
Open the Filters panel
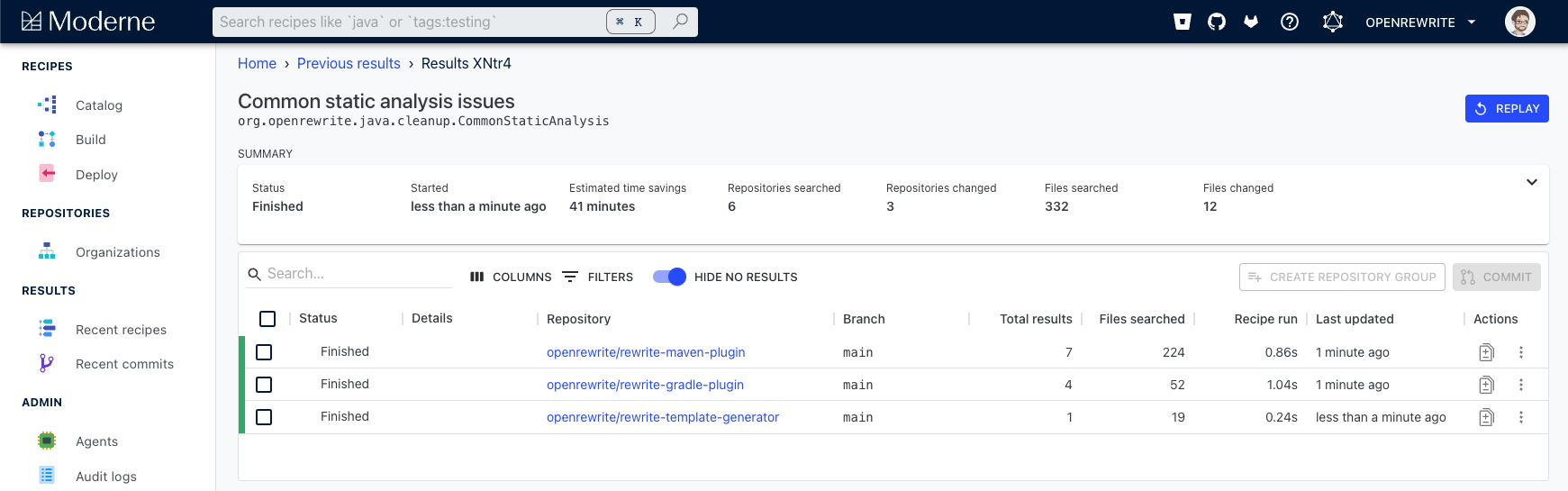pos(598,277)
